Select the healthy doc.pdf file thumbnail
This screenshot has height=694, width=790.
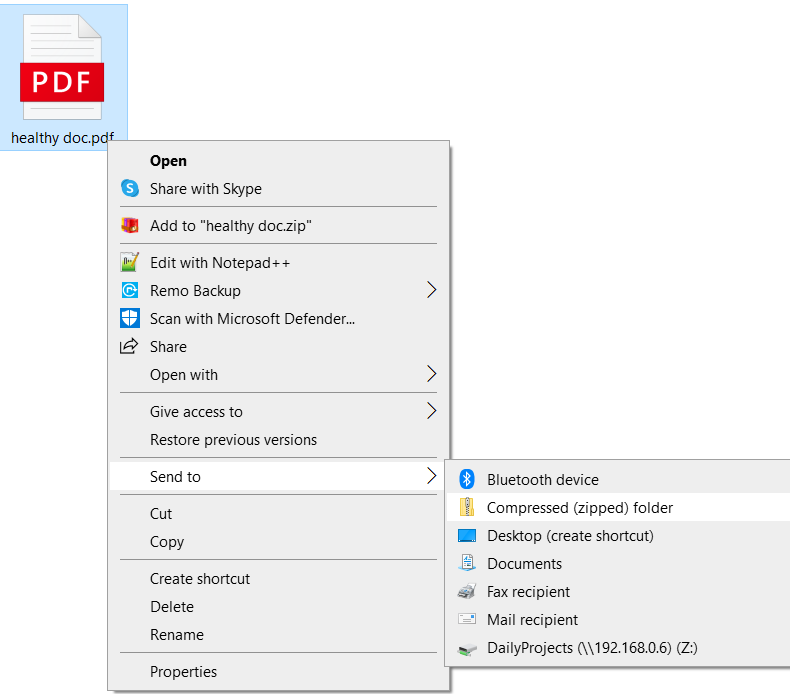(x=63, y=70)
